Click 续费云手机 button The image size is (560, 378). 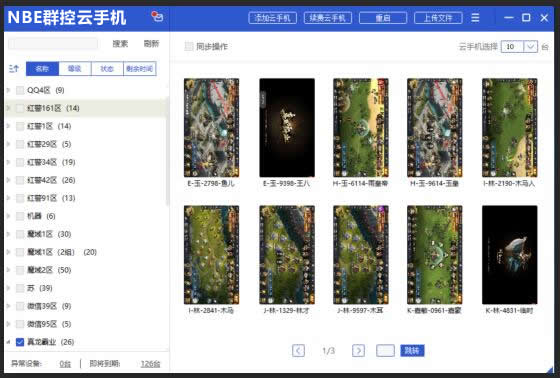(328, 18)
